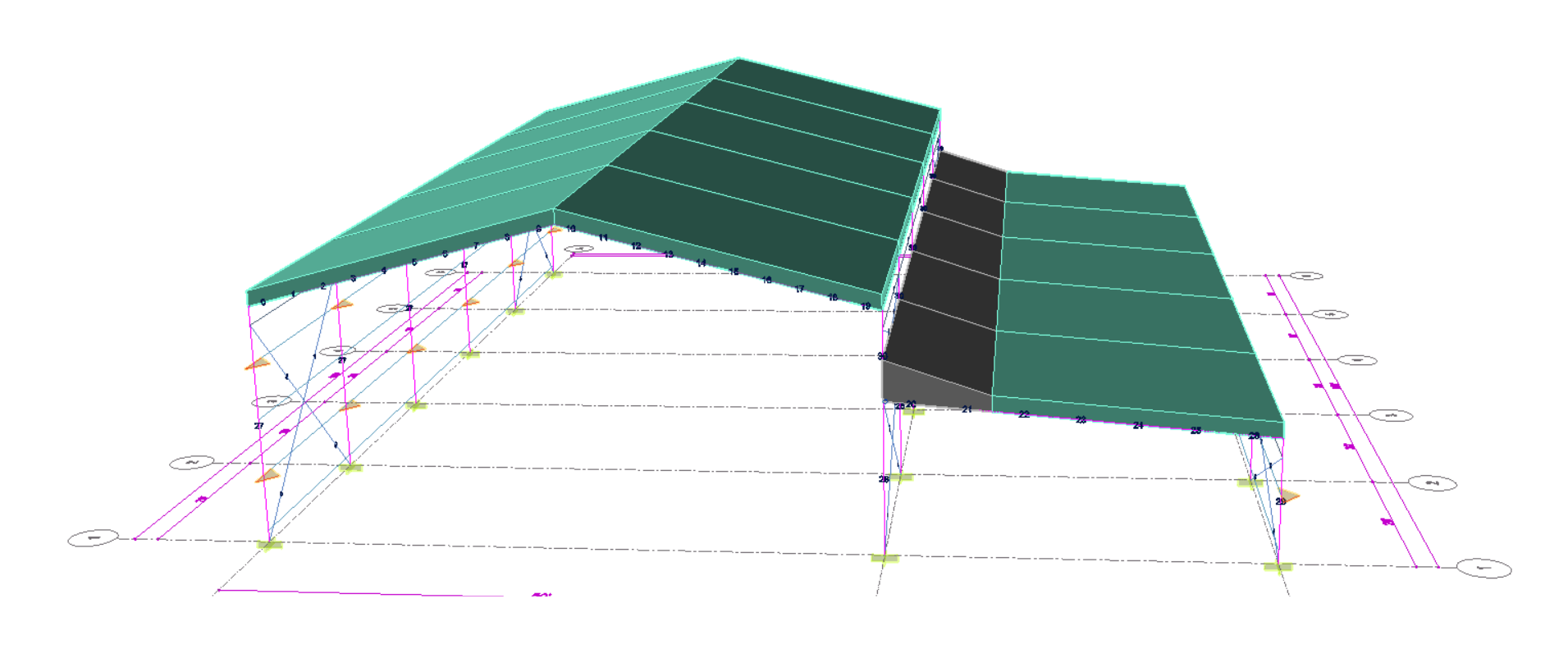The image size is (1568, 649).
Task: Click node label 10 at the ridge
Action: click(570, 229)
